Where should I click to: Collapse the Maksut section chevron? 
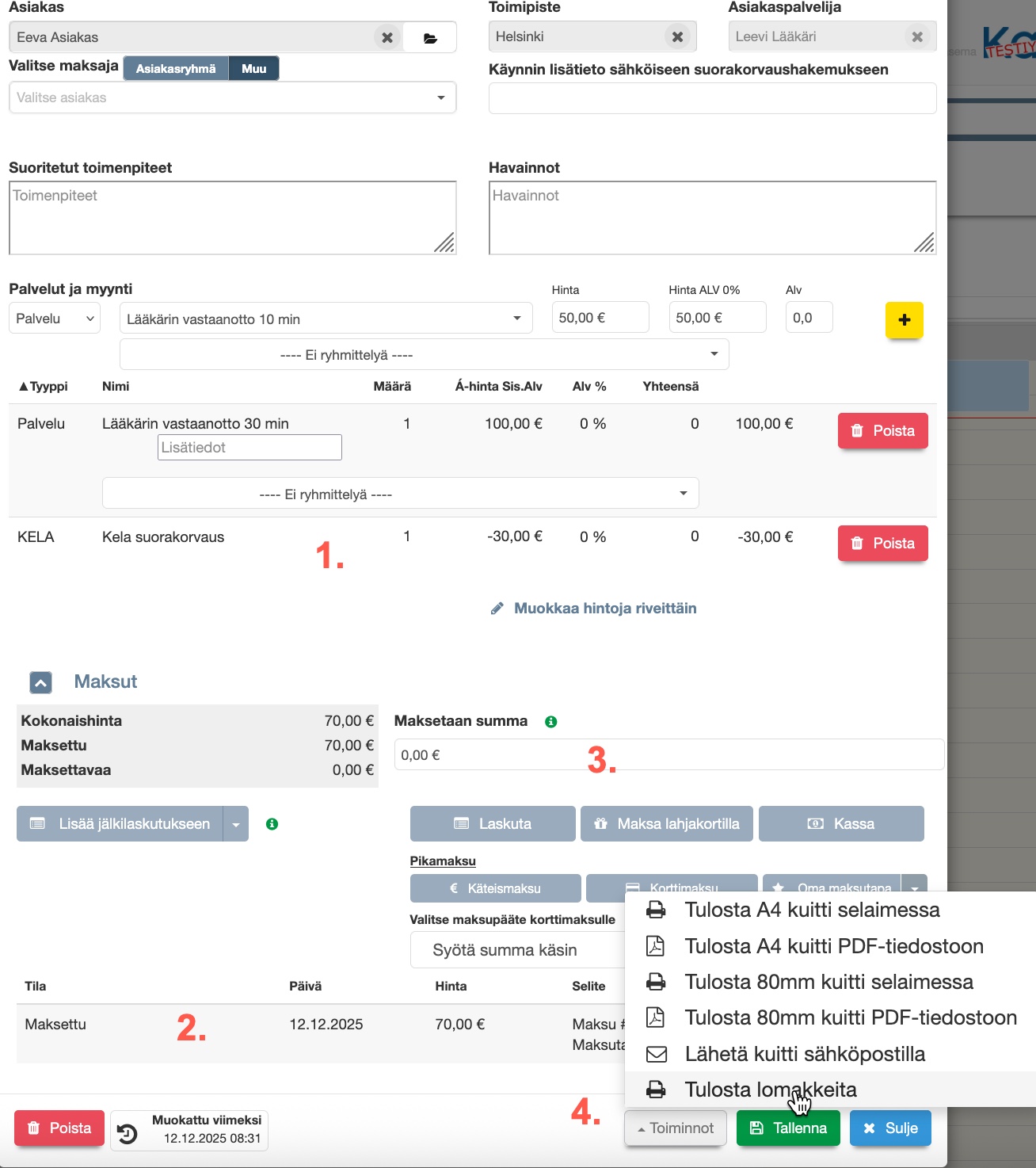40,682
